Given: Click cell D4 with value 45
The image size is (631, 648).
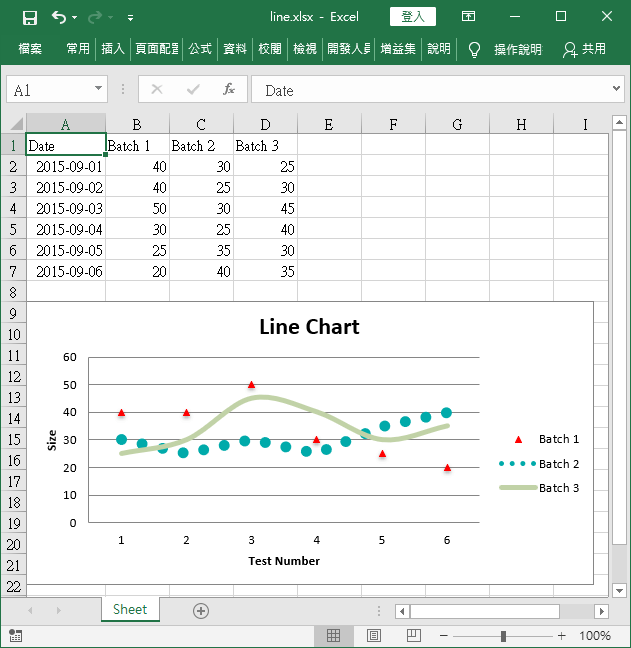Looking at the screenshot, I should tap(265, 208).
